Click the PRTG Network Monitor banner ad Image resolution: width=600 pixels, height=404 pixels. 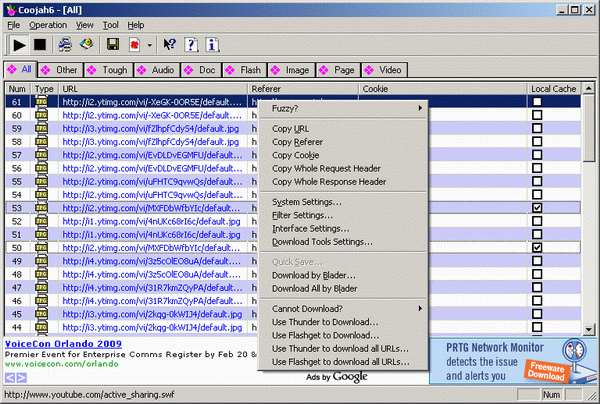[x=513, y=361]
